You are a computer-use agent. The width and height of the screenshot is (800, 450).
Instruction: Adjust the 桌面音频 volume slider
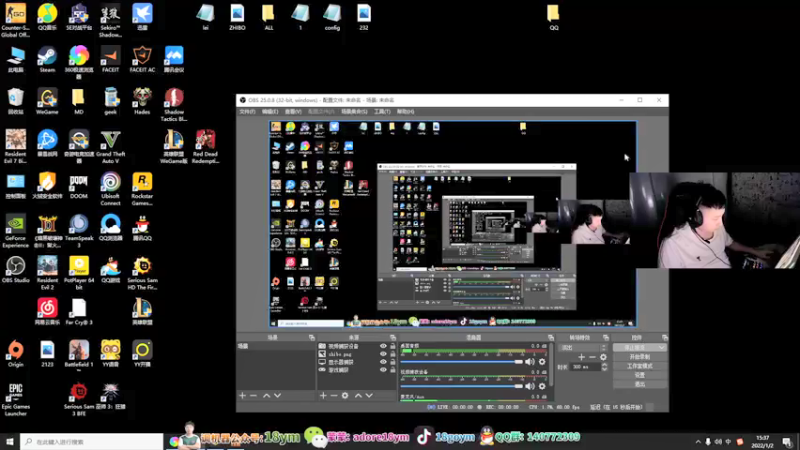462,362
